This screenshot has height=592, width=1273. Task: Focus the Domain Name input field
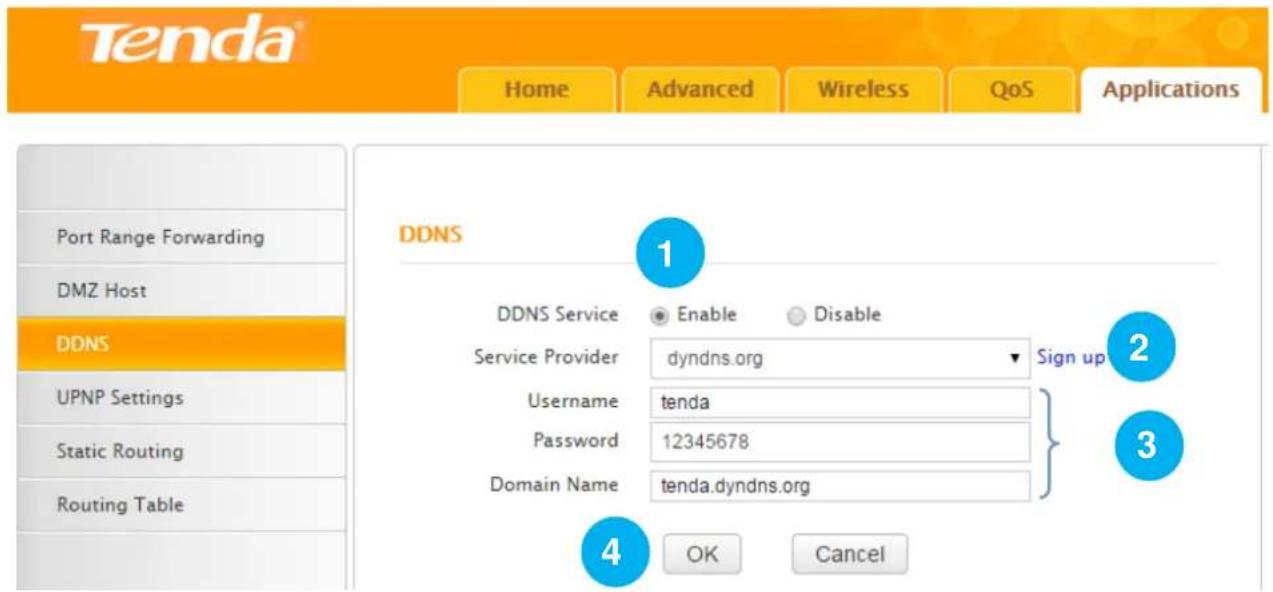coord(840,486)
